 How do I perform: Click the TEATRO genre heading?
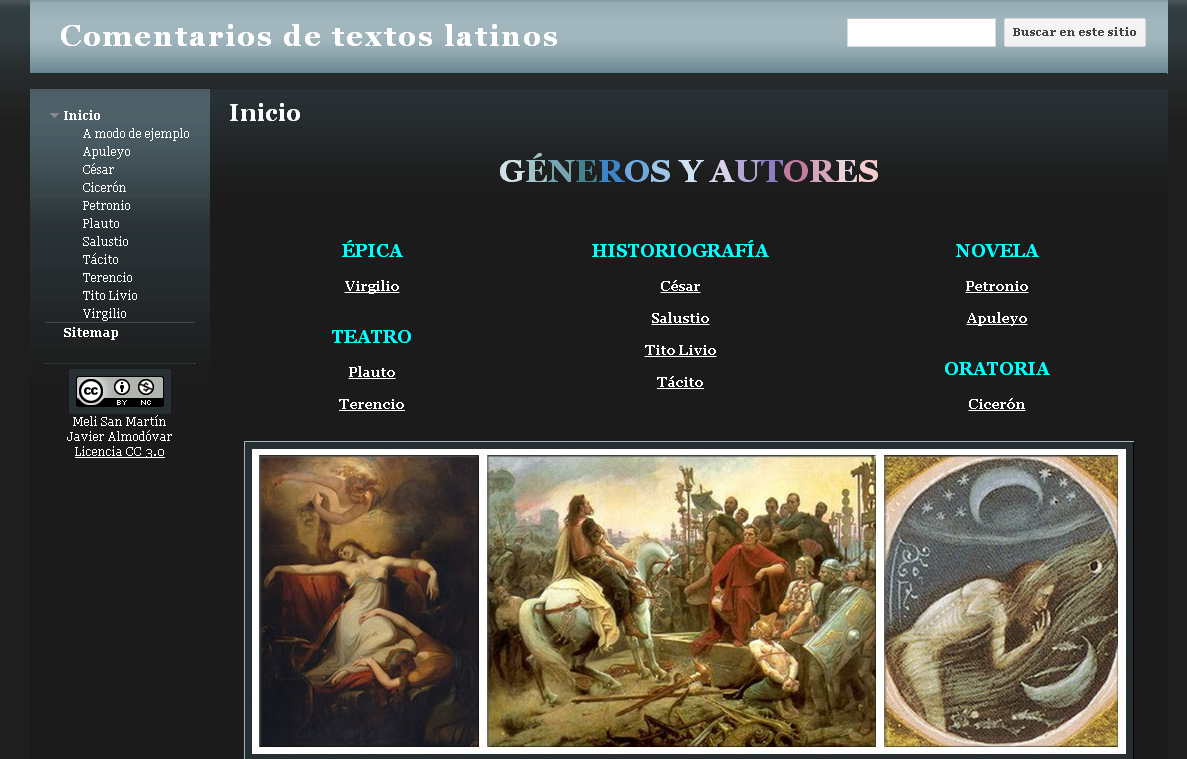point(372,337)
